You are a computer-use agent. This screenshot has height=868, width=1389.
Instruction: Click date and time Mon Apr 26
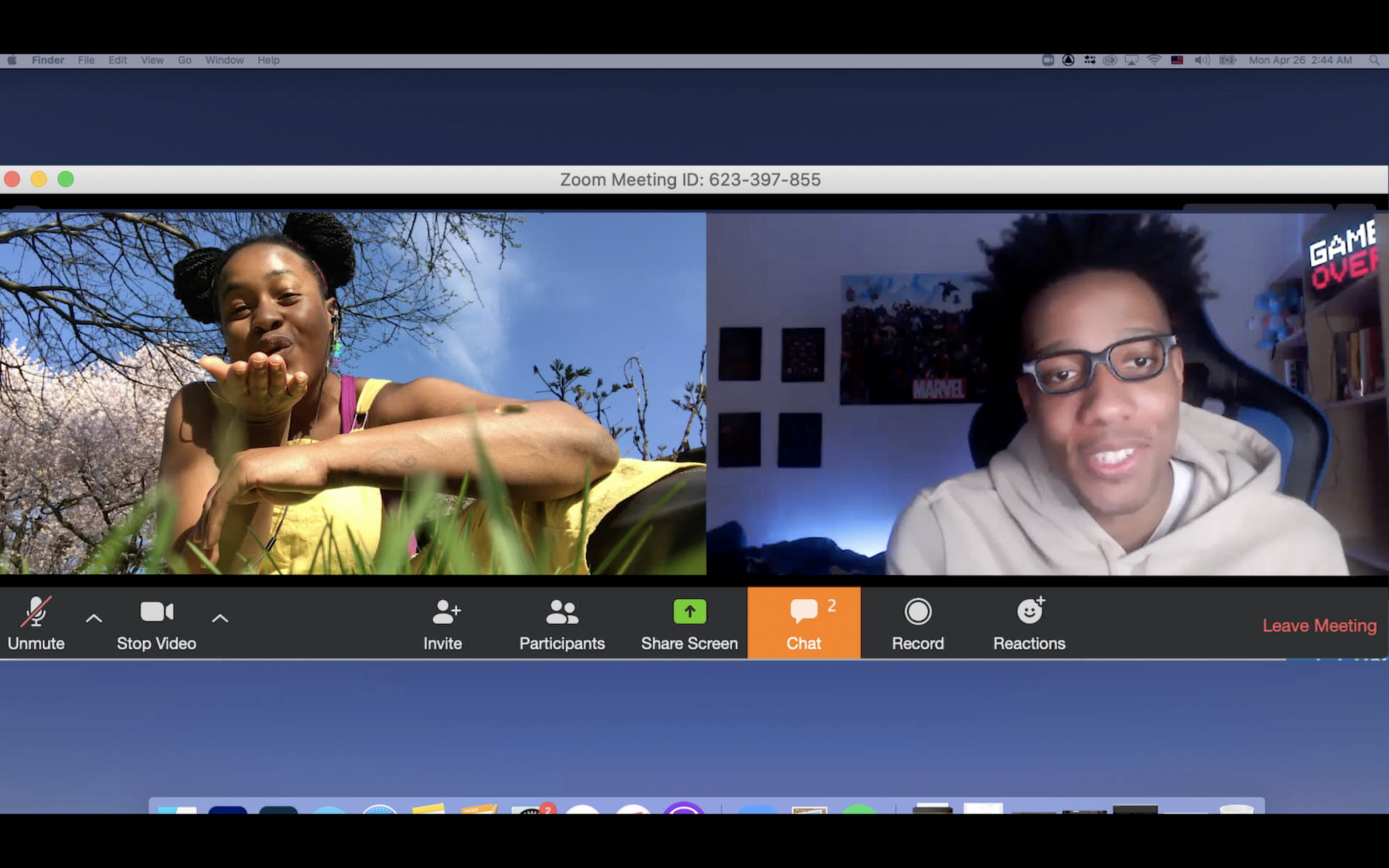click(x=1300, y=61)
